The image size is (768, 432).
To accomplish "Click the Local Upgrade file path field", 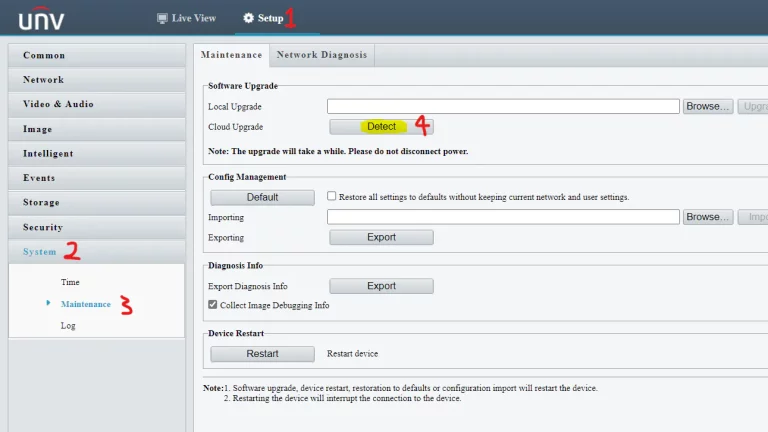I will click(503, 106).
